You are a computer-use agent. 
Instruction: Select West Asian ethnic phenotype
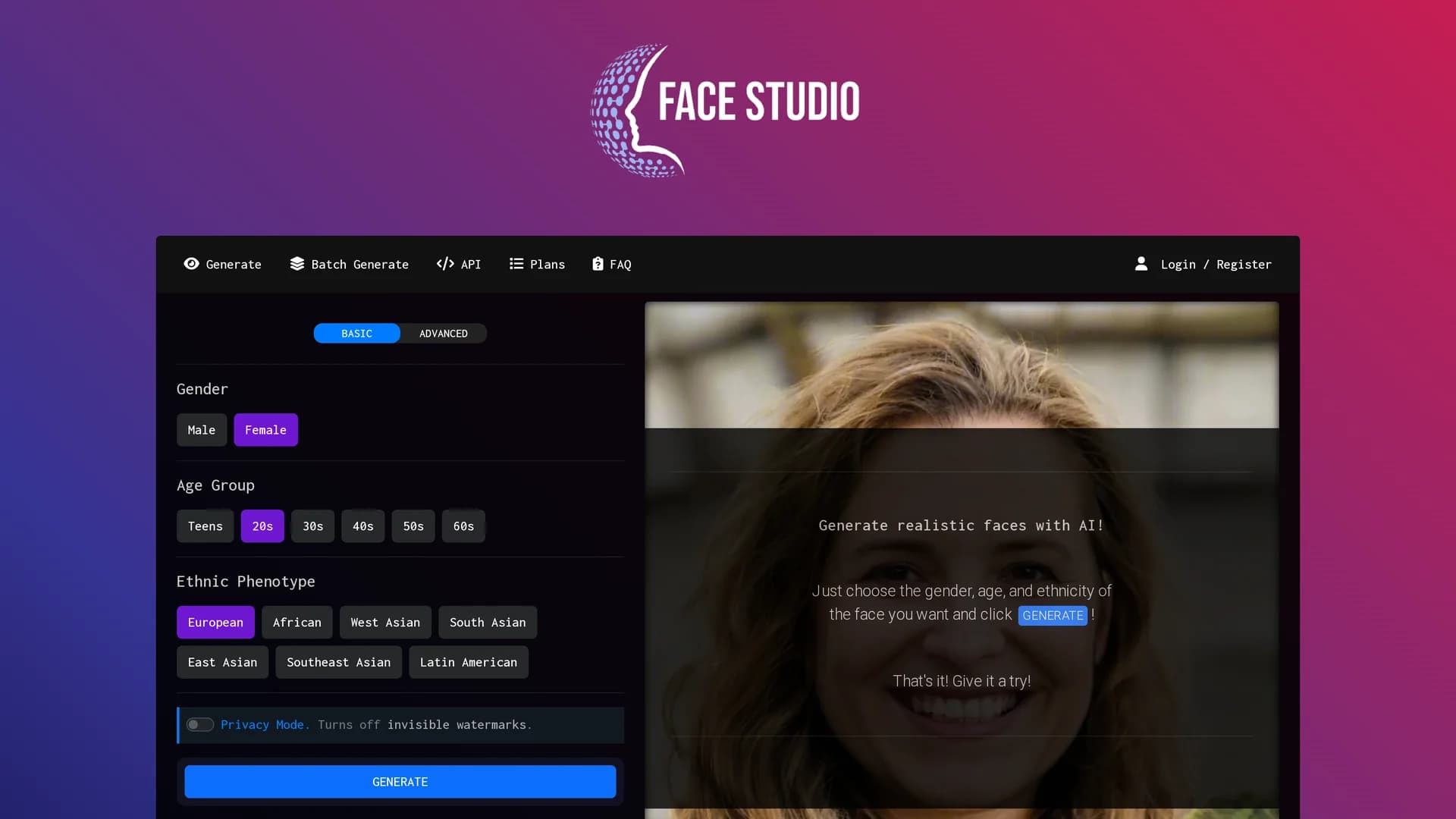coord(385,622)
